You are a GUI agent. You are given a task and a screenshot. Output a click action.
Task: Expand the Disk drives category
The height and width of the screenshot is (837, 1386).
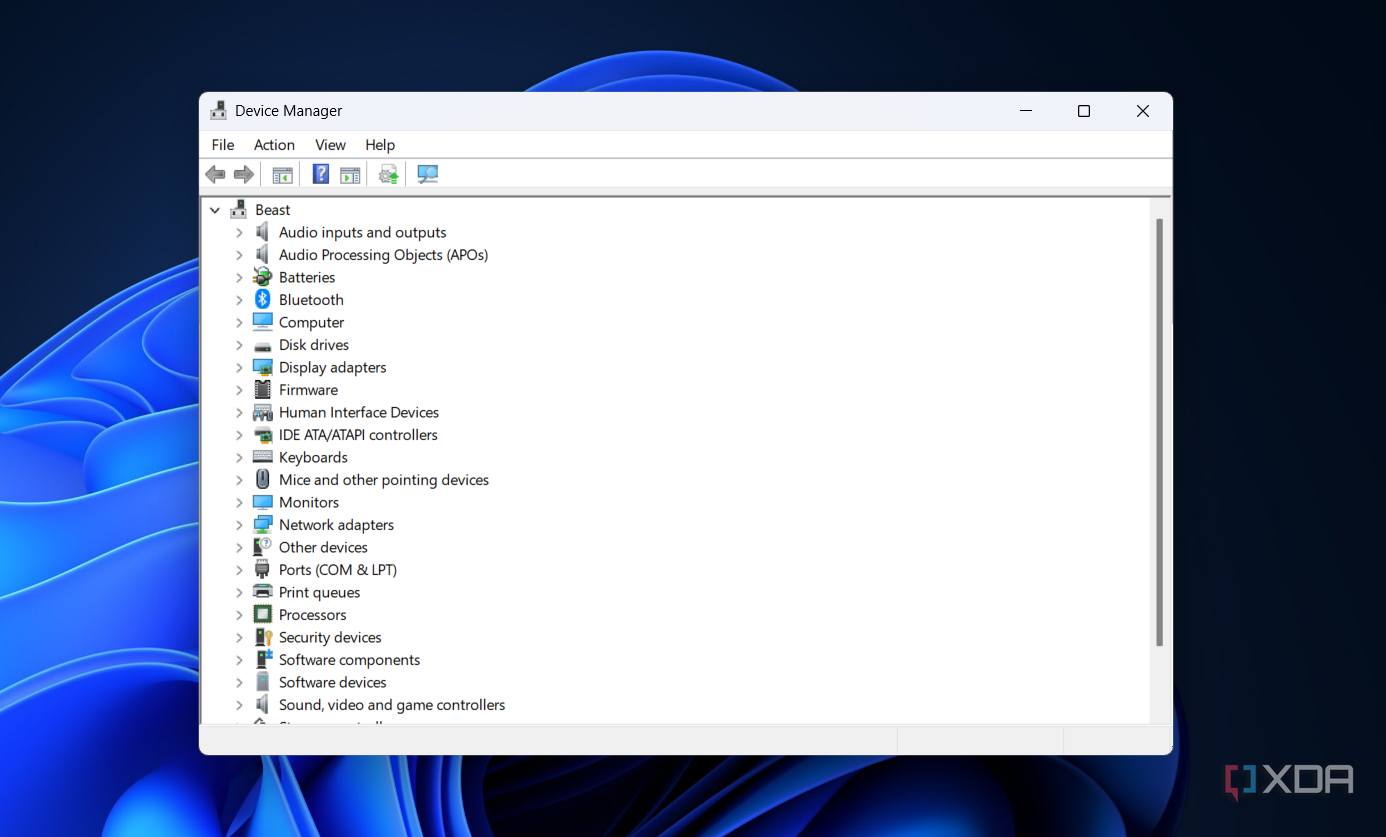pyautogui.click(x=239, y=345)
